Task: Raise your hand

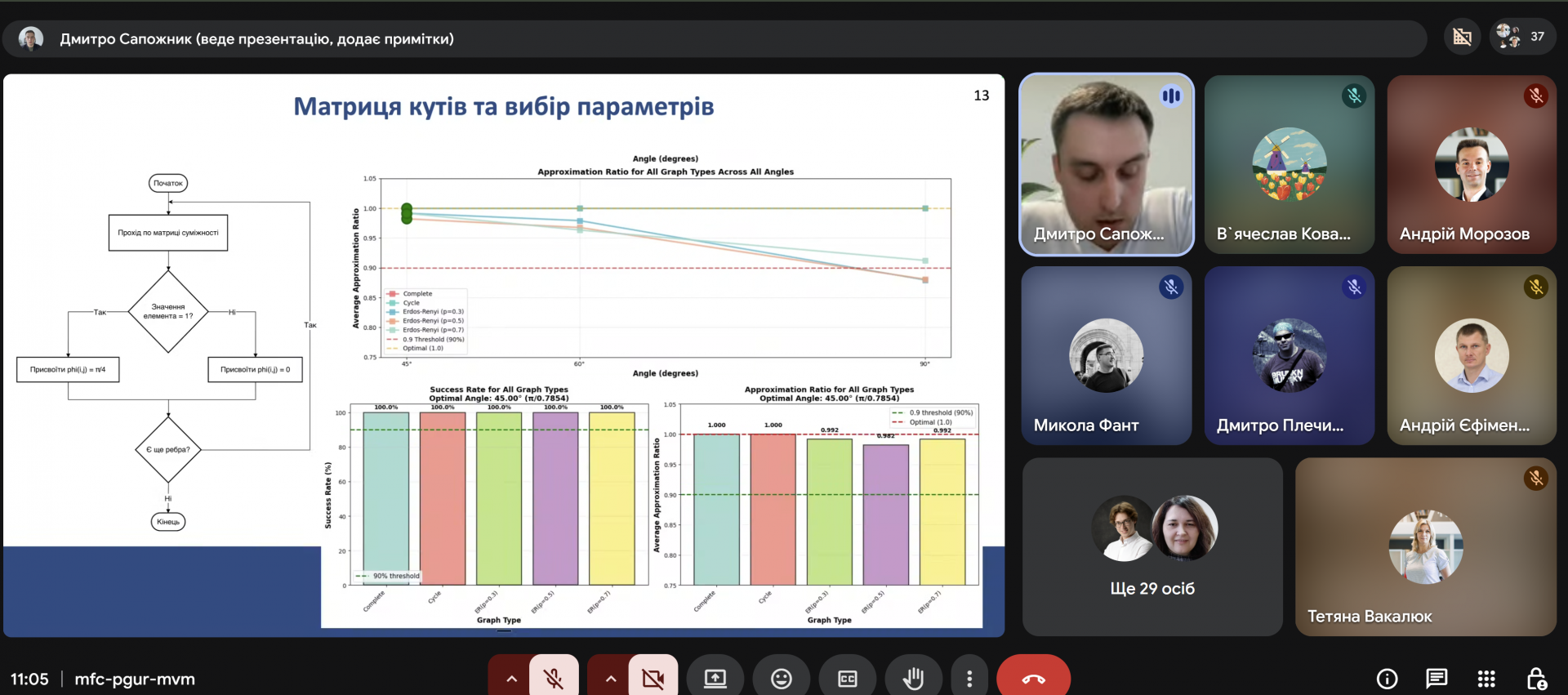Action: [913, 679]
